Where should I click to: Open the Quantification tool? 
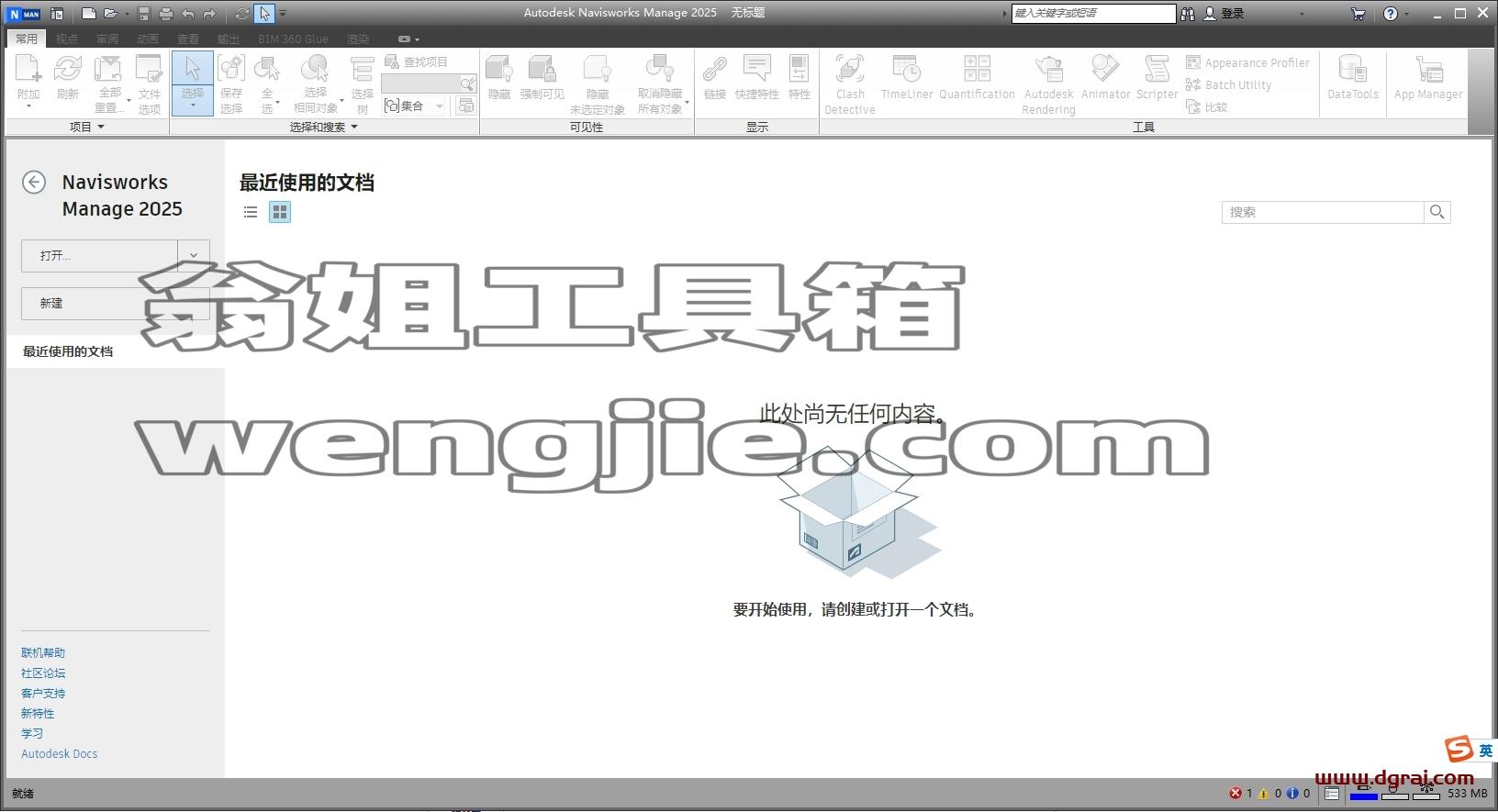point(978,78)
